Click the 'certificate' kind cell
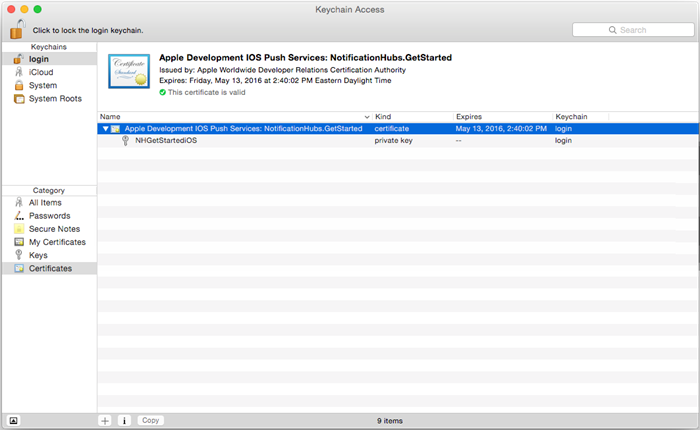Viewport: 700px width, 430px height. click(392, 129)
